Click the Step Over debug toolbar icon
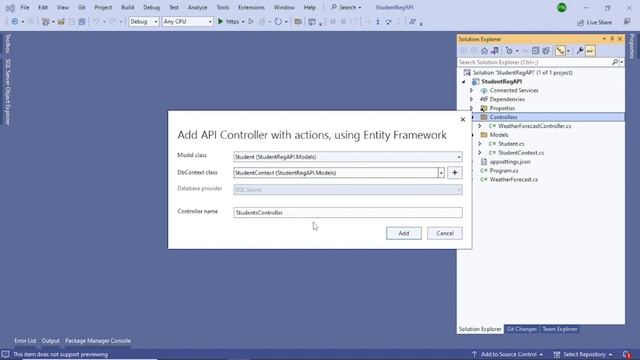 pos(388,21)
